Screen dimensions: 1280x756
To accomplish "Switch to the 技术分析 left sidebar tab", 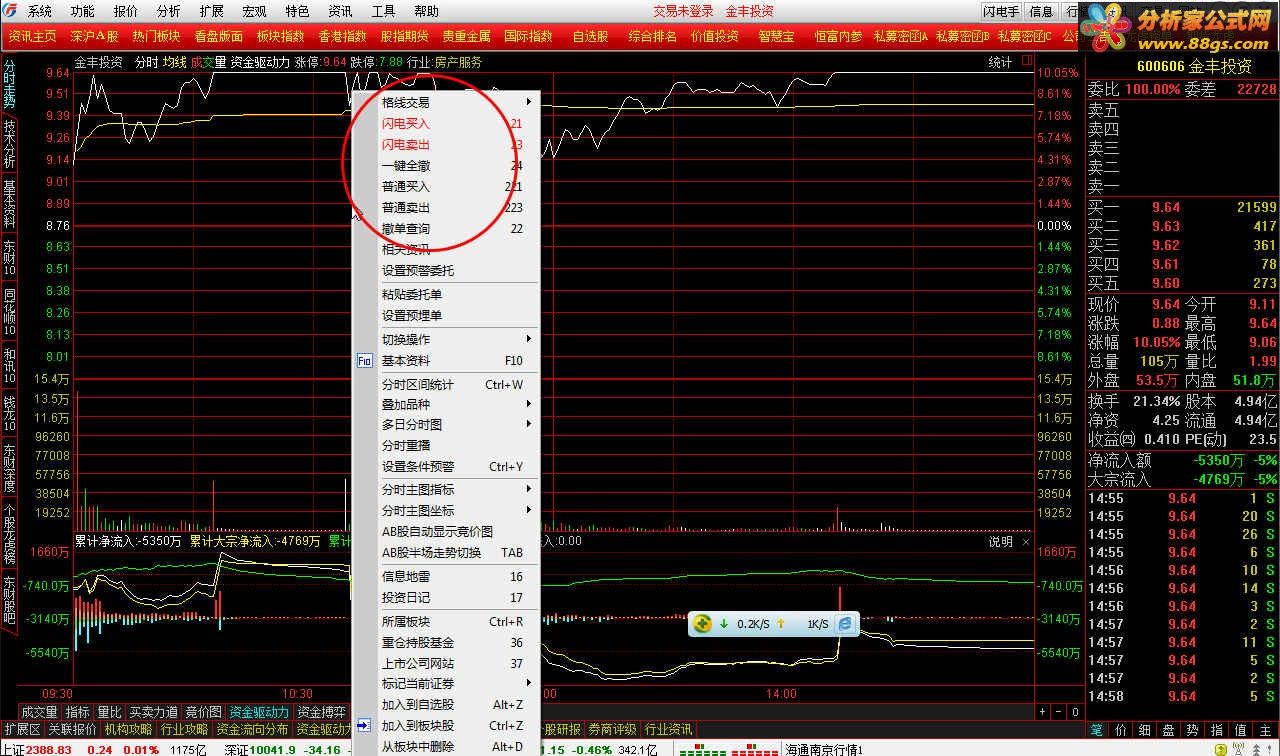I will 9,146.
